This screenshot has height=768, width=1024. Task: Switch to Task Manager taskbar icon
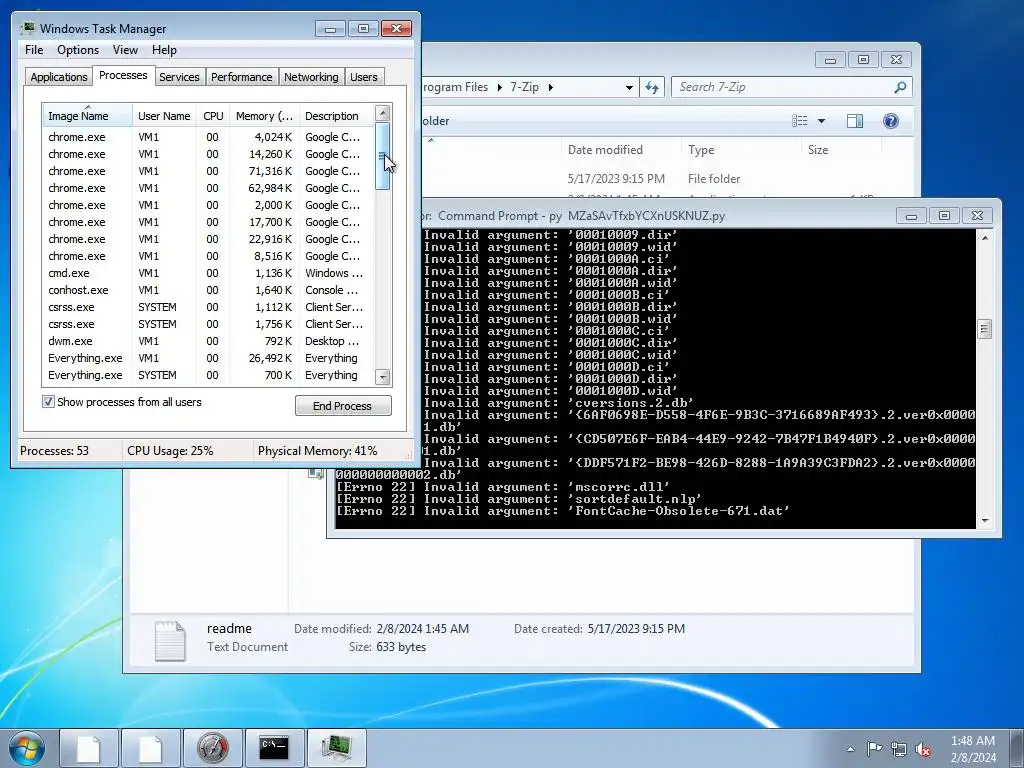coord(336,748)
